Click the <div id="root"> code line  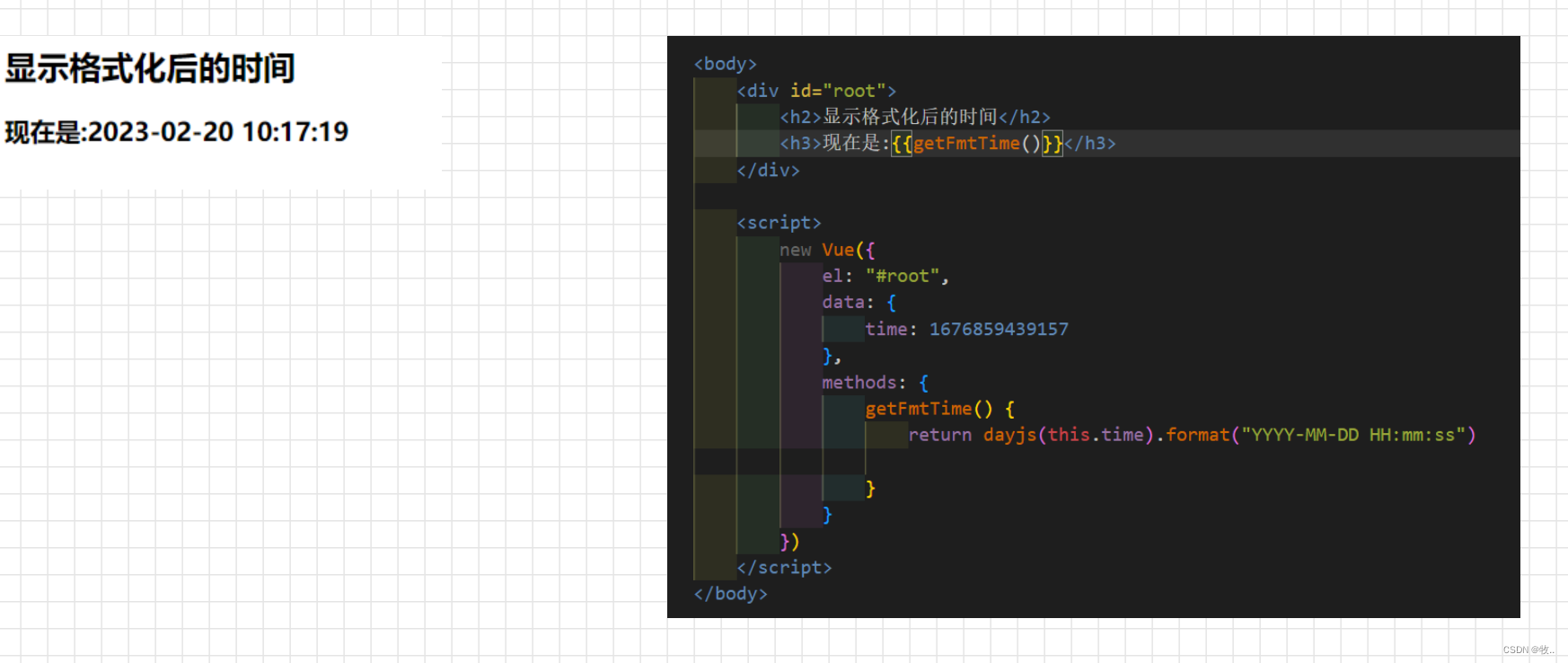(x=816, y=91)
